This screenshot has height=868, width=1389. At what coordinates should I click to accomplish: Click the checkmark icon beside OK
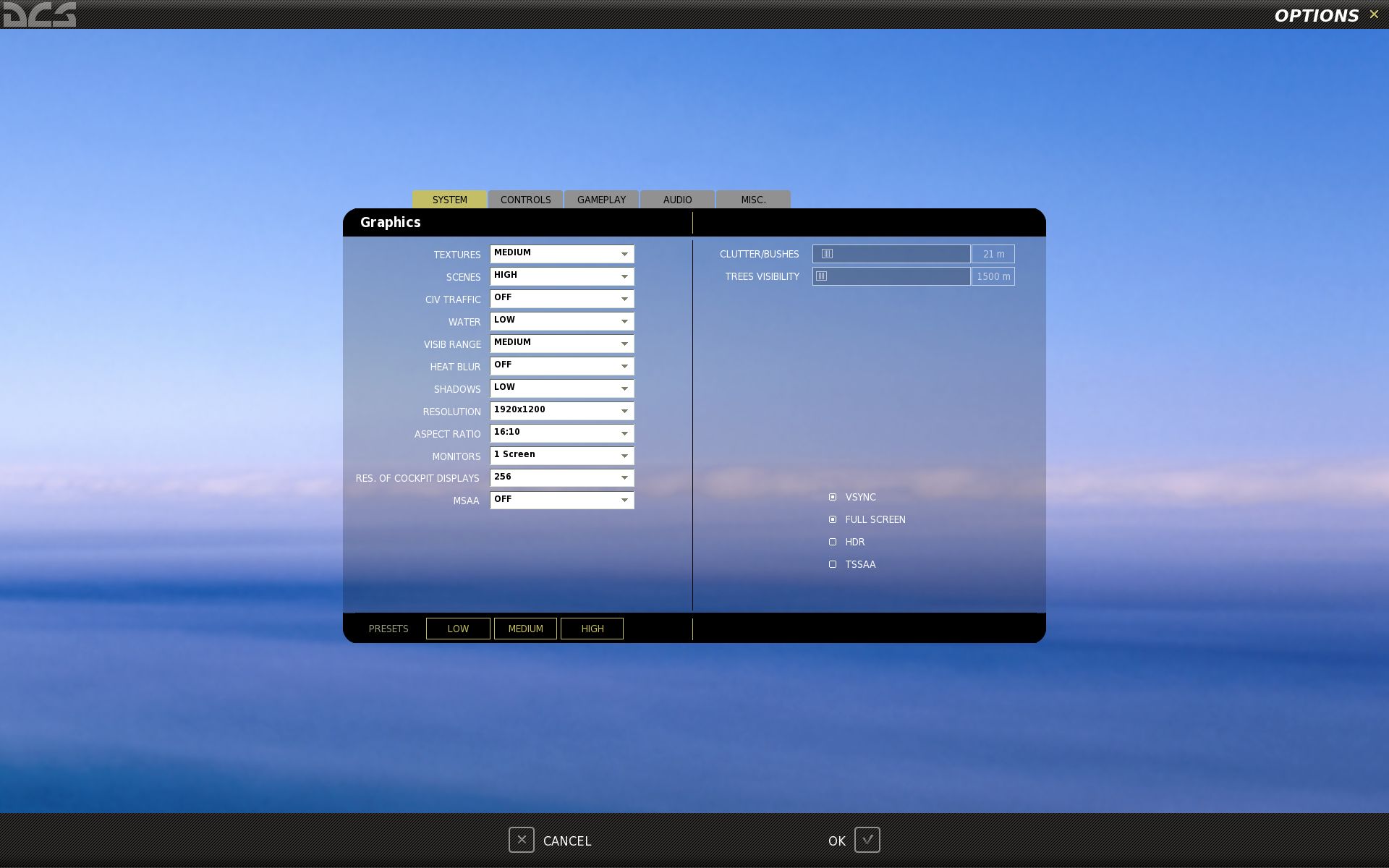(867, 840)
